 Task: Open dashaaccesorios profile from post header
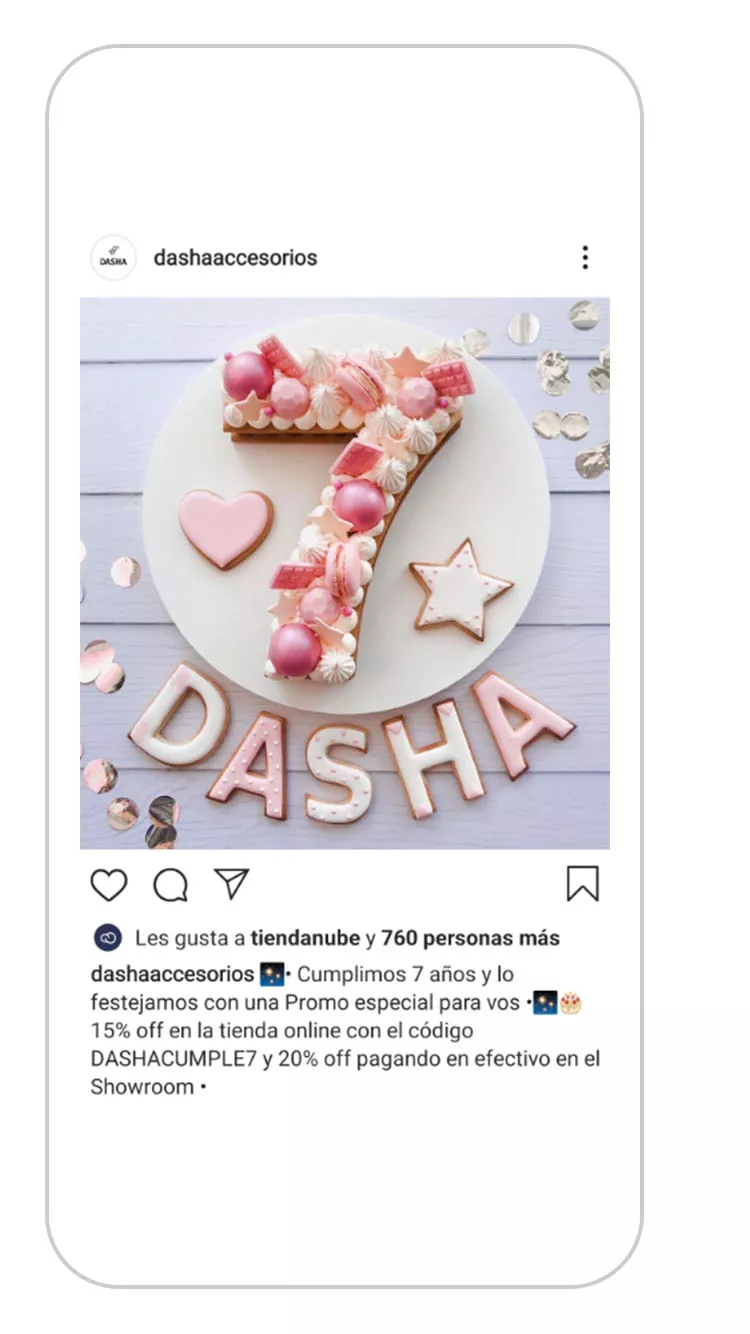(x=235, y=257)
